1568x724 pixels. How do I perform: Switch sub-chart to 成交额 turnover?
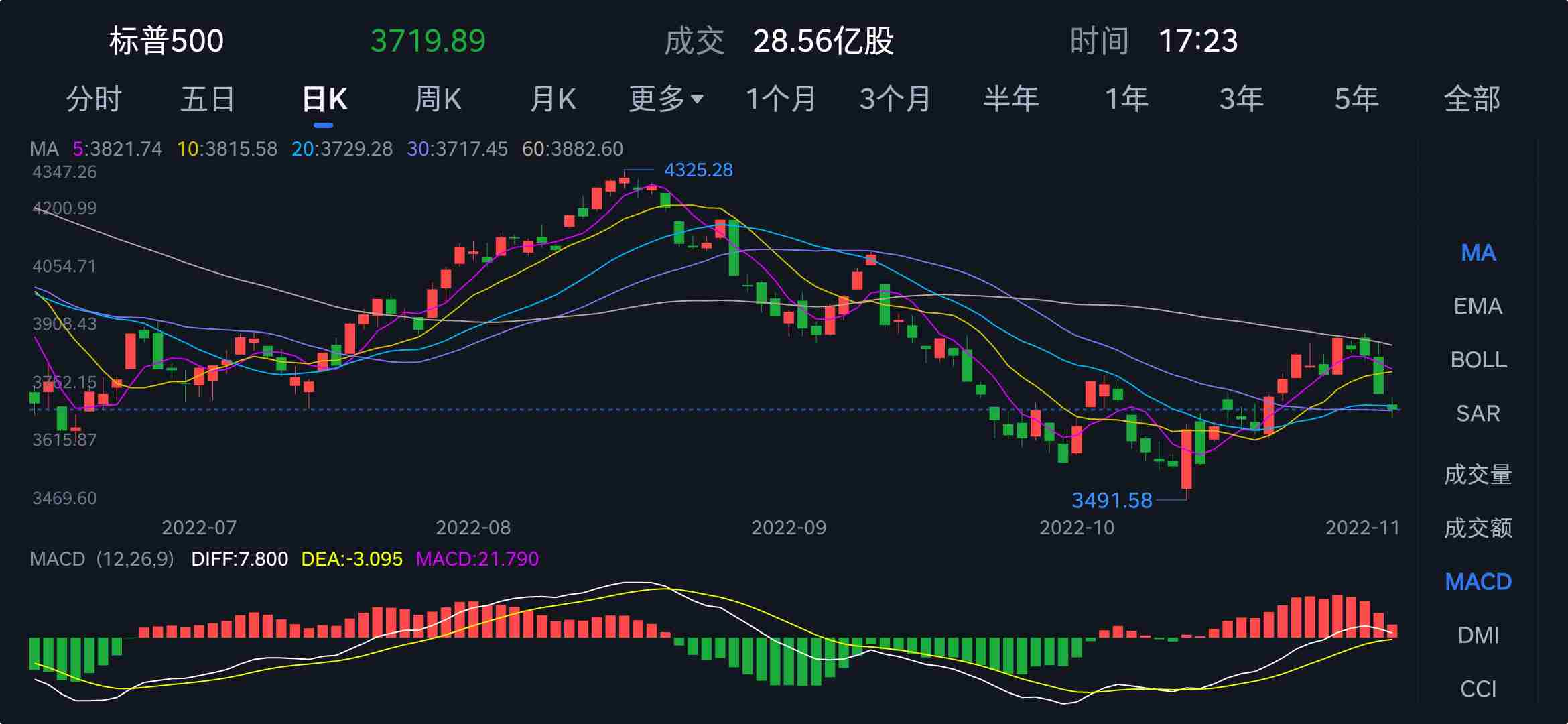click(x=1478, y=528)
